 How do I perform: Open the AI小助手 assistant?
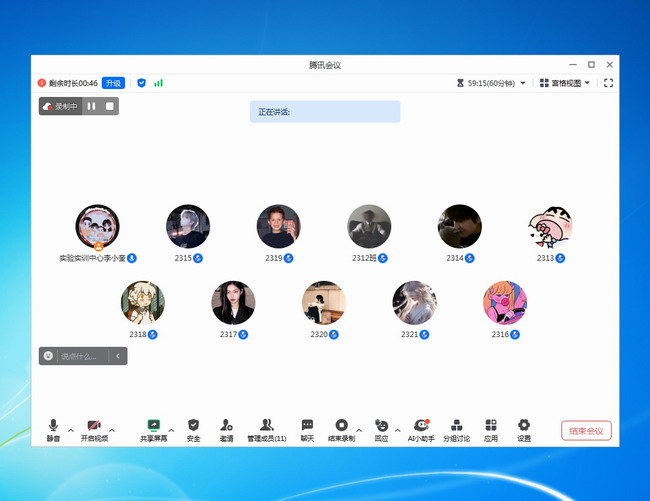point(420,426)
